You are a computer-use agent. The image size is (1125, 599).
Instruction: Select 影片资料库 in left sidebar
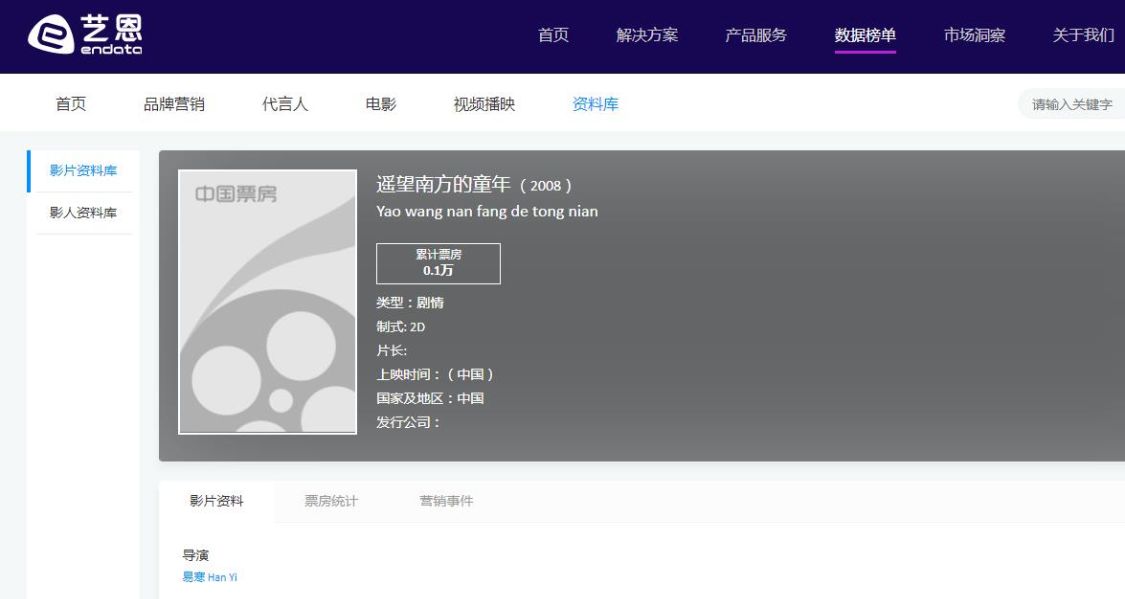pos(83,171)
